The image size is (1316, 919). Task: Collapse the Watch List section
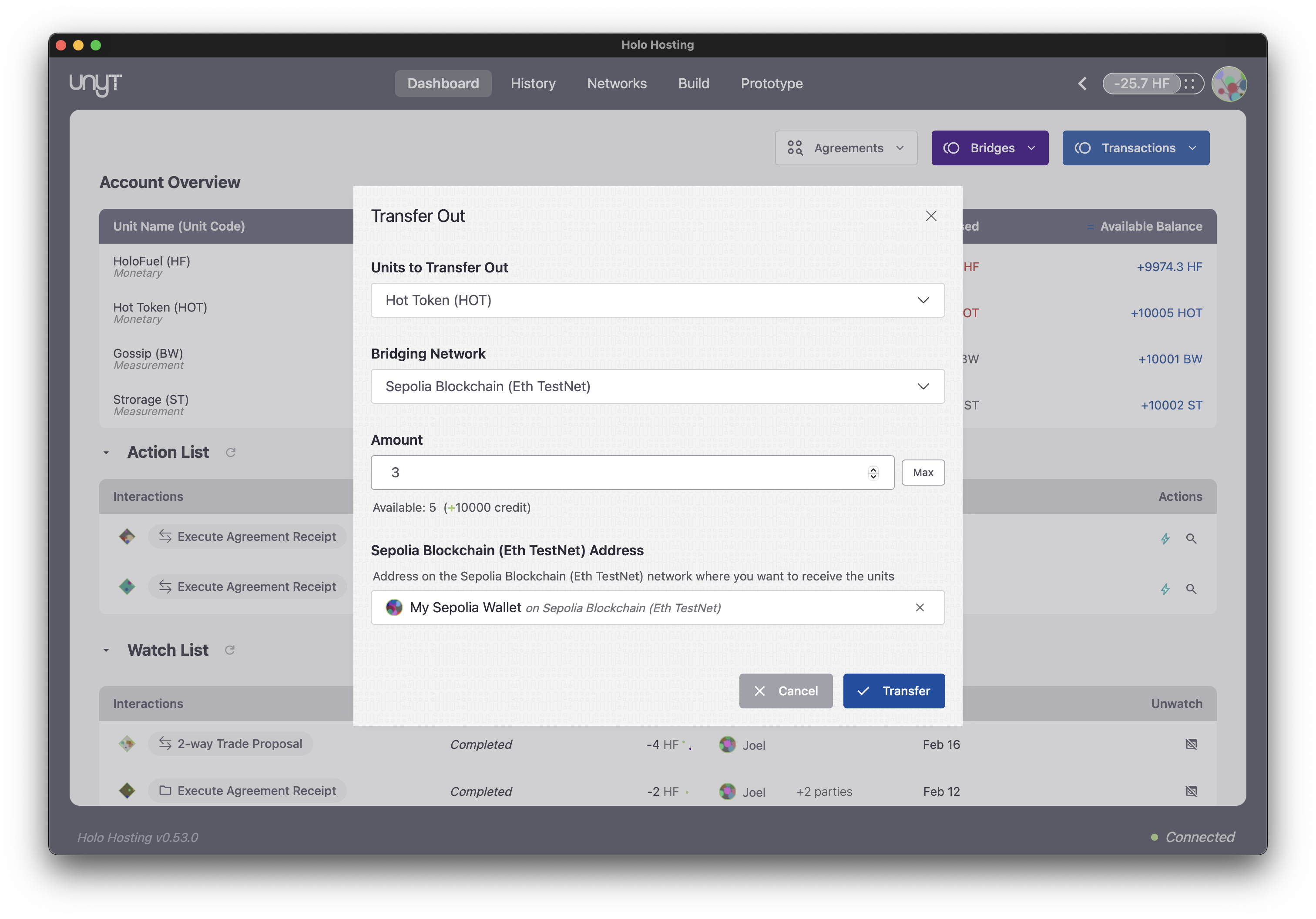(x=106, y=650)
